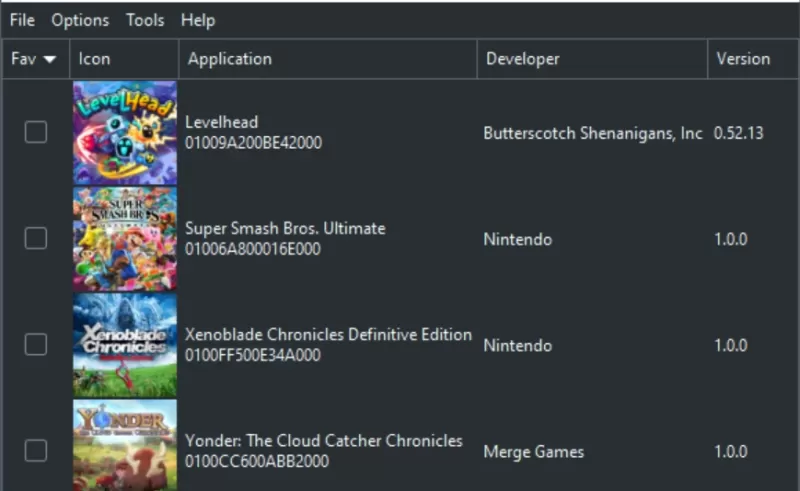Sort by the Application column header
Screen dimensions: 800x491
328,59
